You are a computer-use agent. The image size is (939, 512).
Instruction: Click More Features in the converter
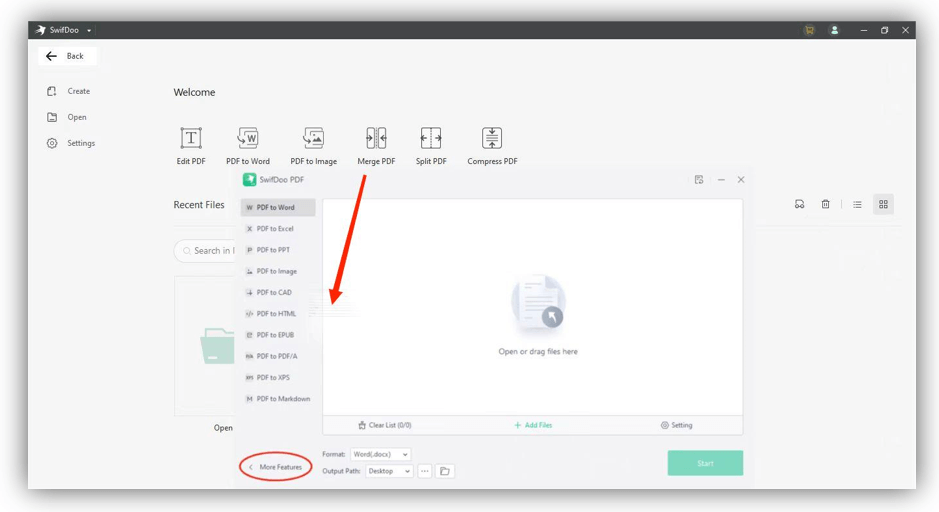tap(275, 467)
